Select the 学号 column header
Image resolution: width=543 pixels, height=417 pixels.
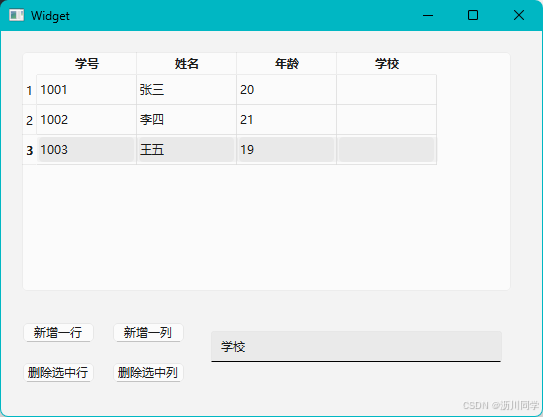(x=87, y=64)
